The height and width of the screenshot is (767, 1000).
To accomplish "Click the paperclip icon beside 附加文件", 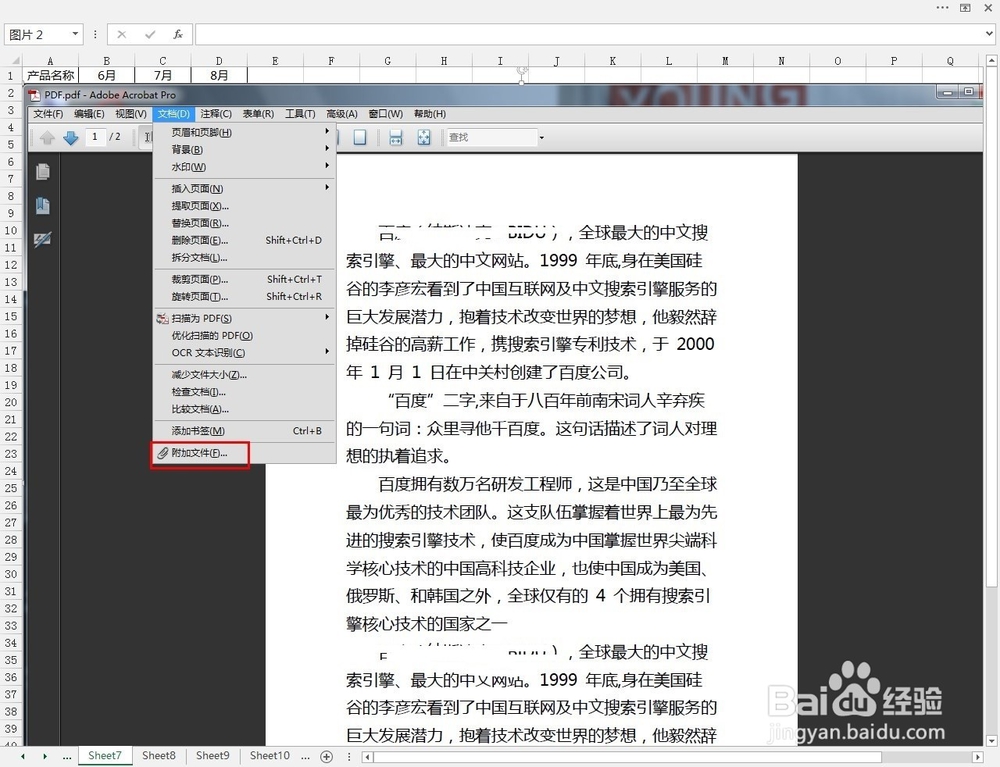I will pyautogui.click(x=163, y=453).
